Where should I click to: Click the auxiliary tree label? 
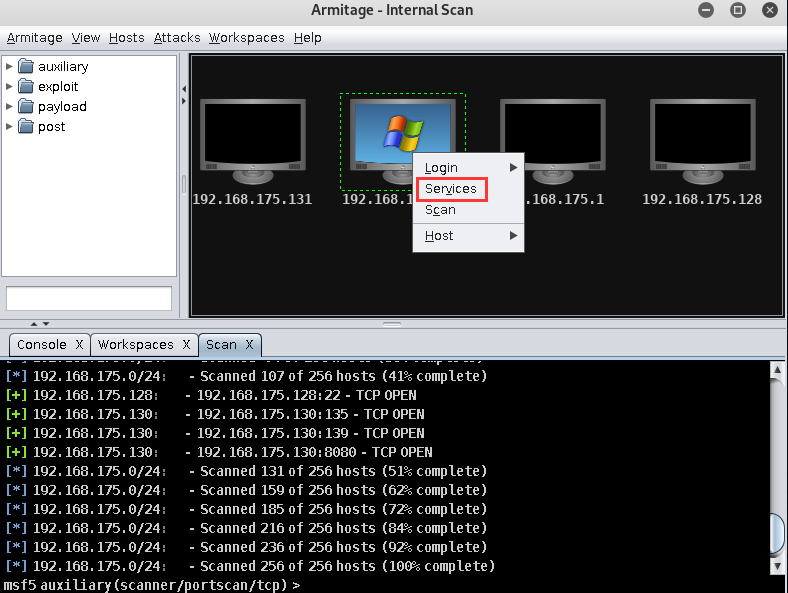coord(63,66)
